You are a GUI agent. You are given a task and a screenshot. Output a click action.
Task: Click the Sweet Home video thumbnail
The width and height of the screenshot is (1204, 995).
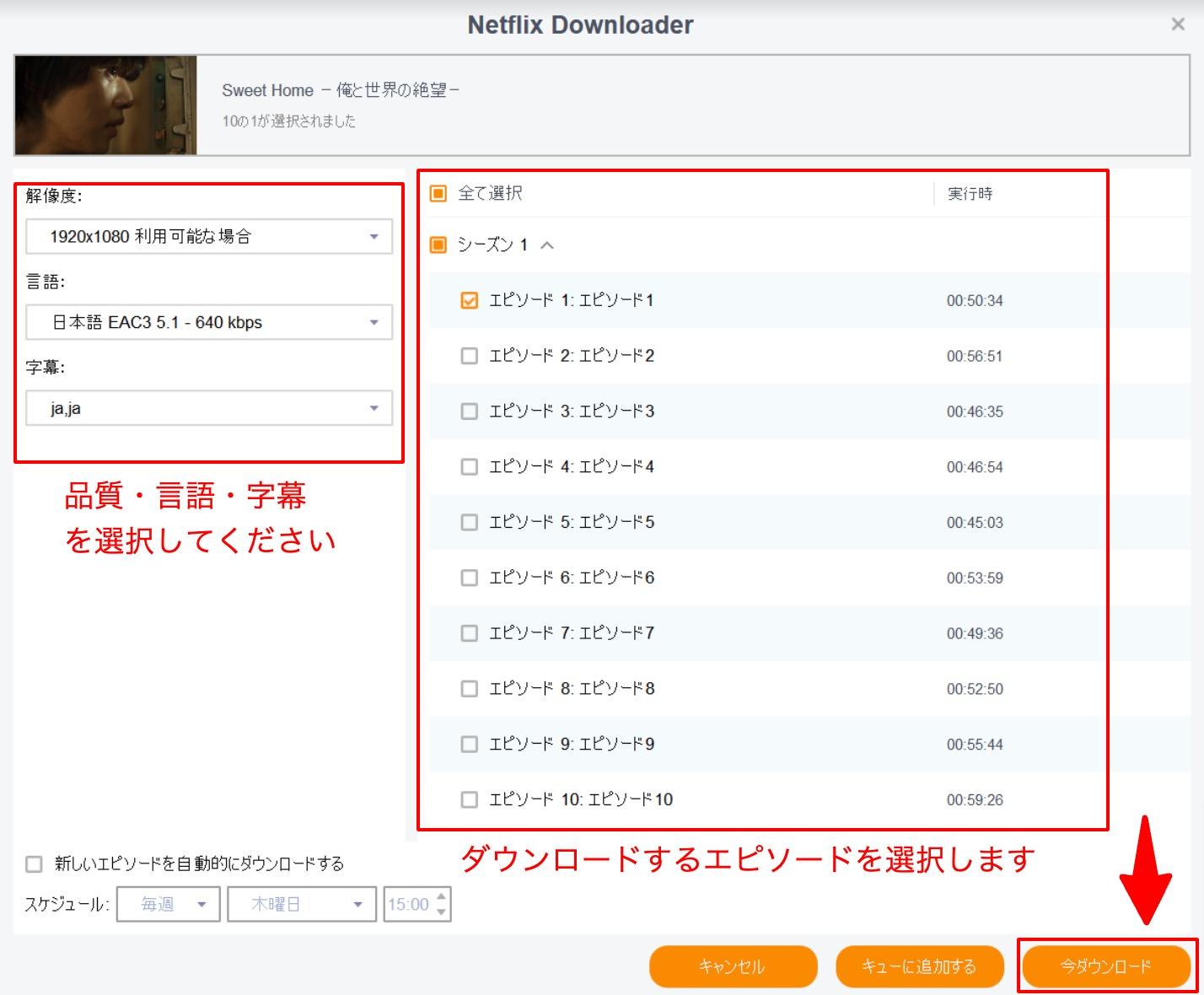pos(106,105)
